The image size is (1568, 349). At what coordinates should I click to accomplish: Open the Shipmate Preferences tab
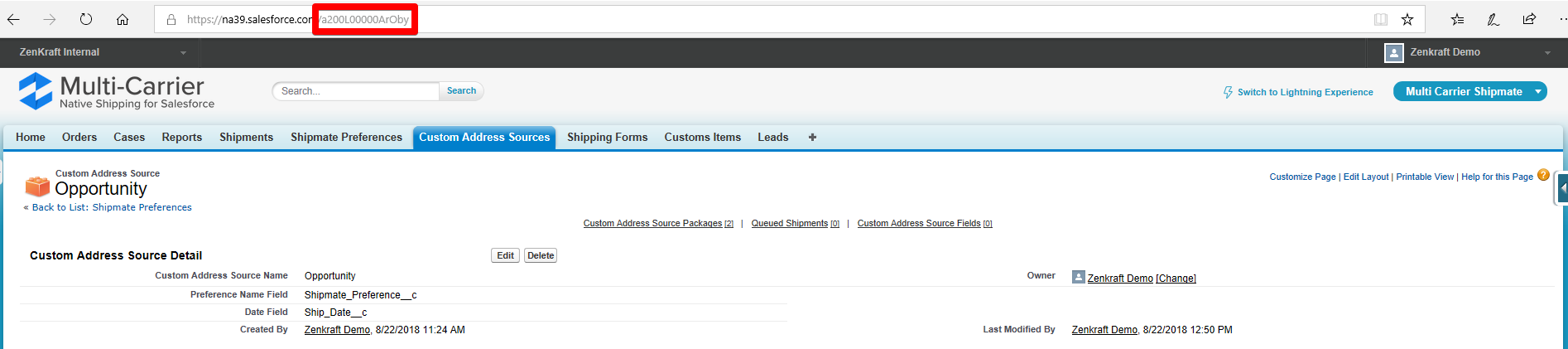[346, 137]
